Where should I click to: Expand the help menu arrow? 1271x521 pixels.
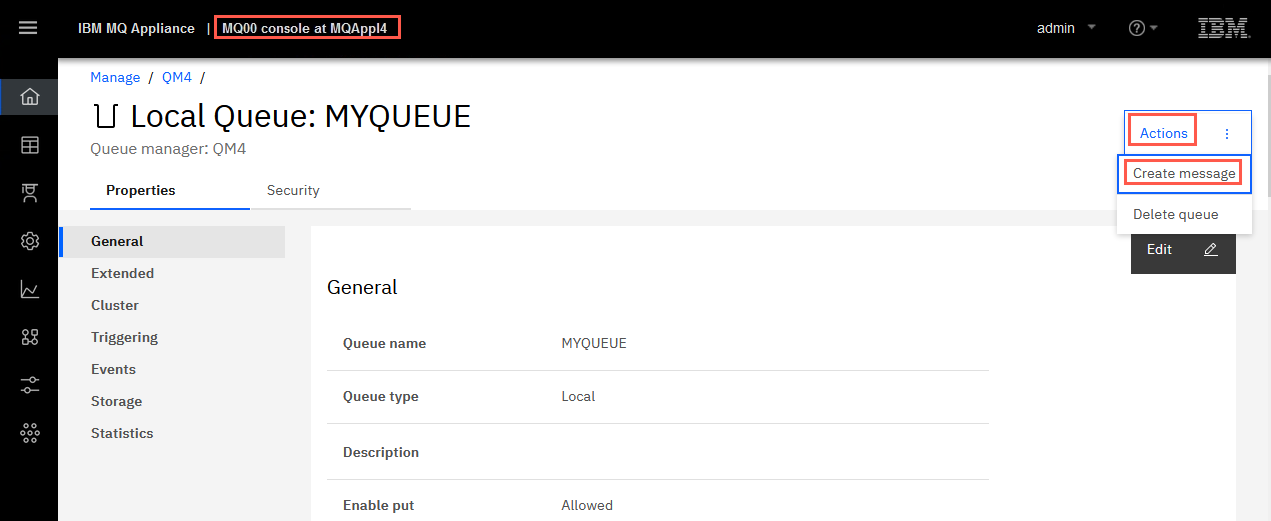(1154, 28)
